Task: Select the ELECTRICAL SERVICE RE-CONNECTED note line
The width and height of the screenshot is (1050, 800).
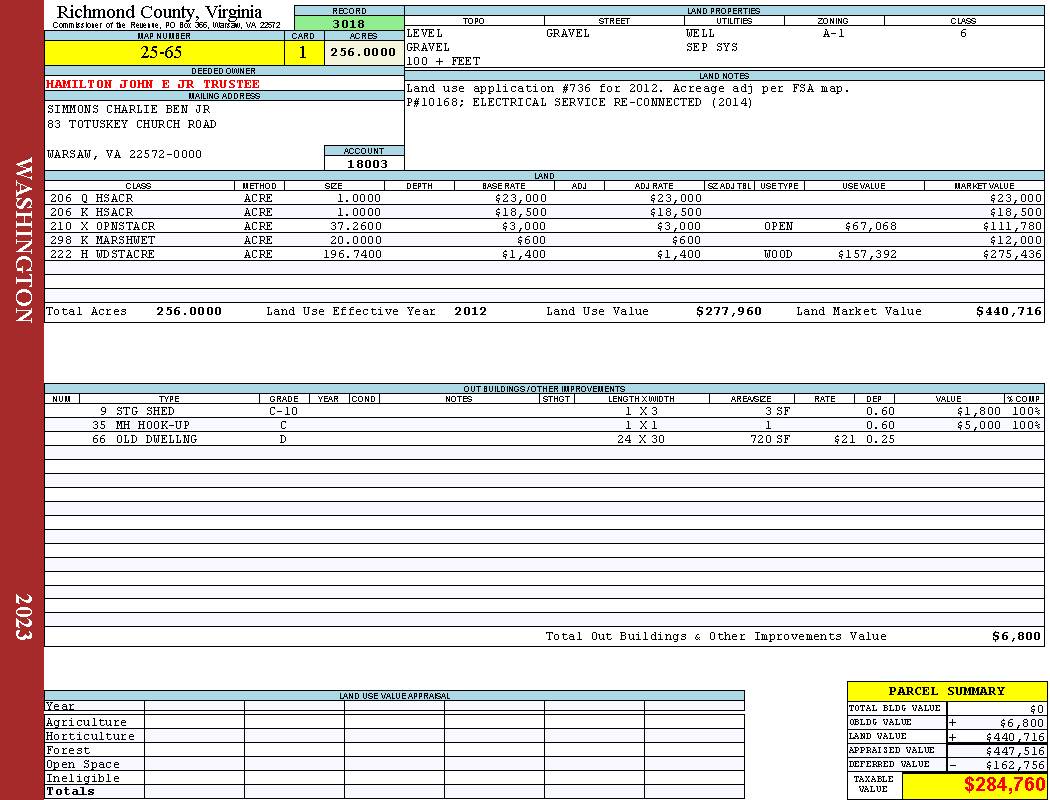Action: click(x=579, y=102)
